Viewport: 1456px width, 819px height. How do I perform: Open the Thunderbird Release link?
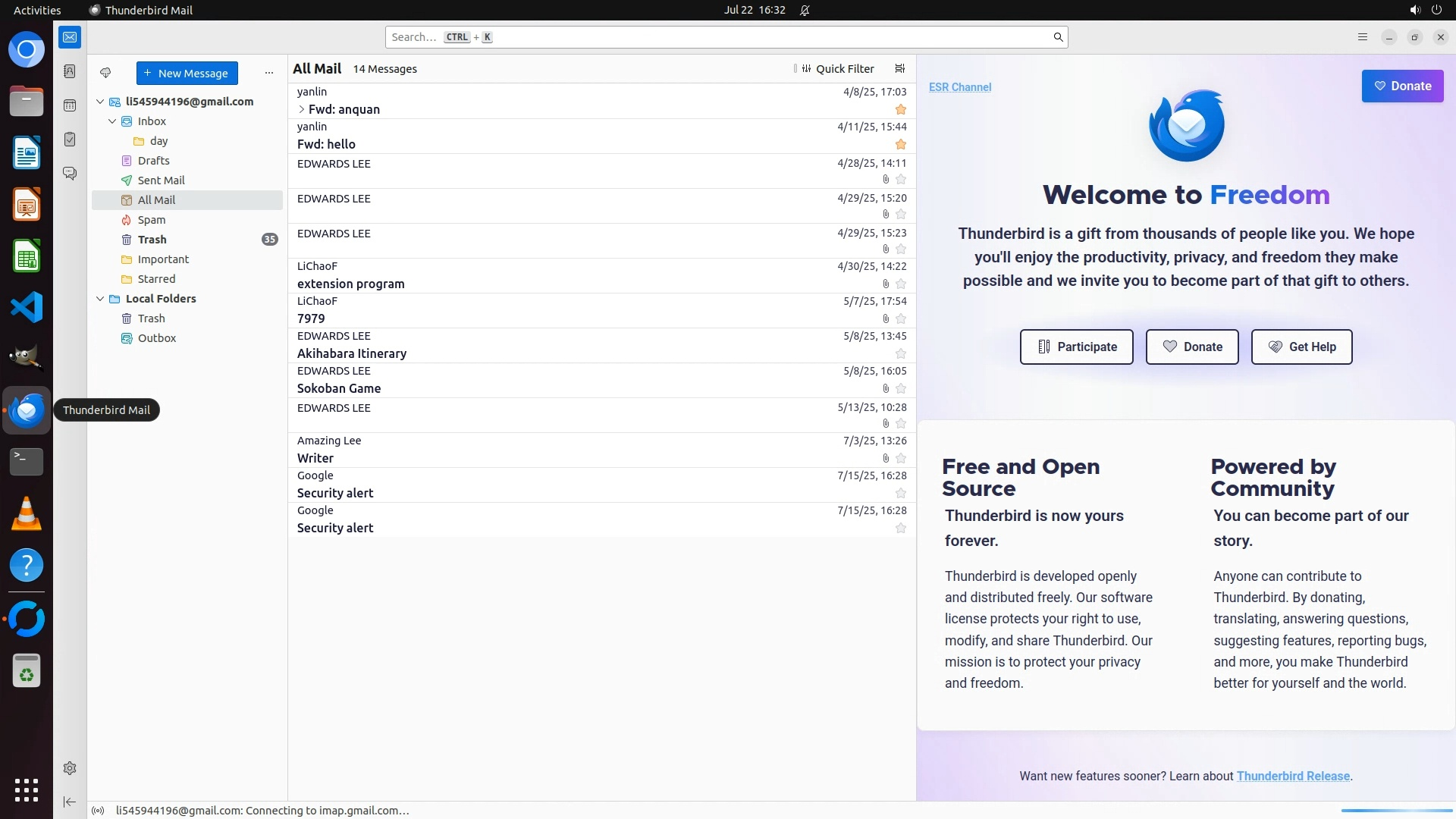1293,776
